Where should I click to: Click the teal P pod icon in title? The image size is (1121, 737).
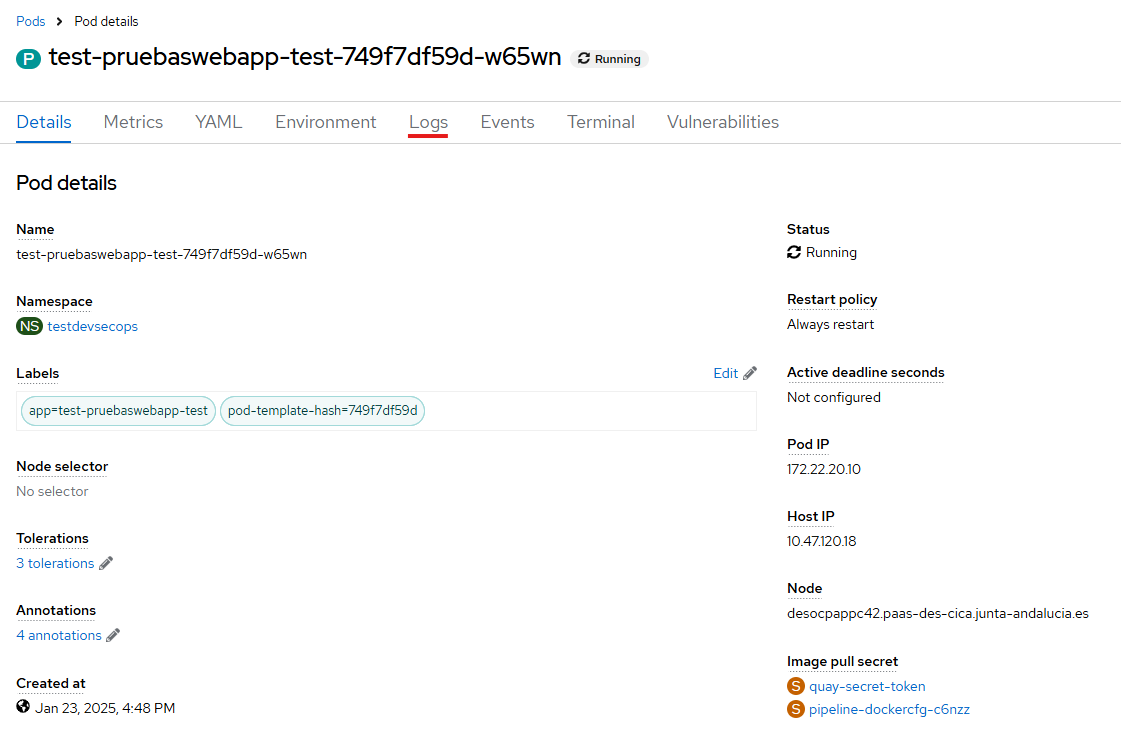click(x=27, y=59)
